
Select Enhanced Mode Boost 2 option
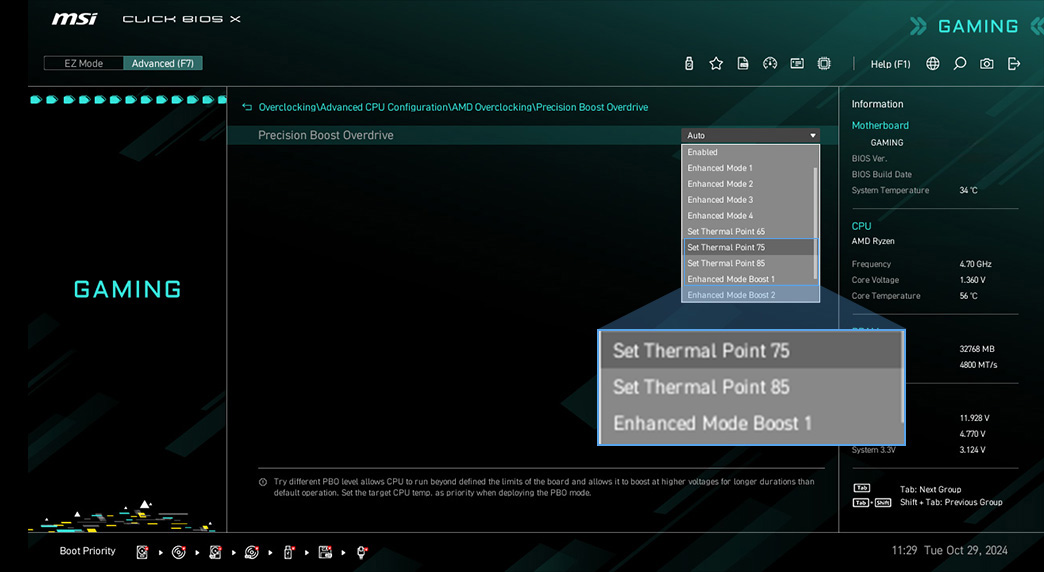tap(748, 295)
